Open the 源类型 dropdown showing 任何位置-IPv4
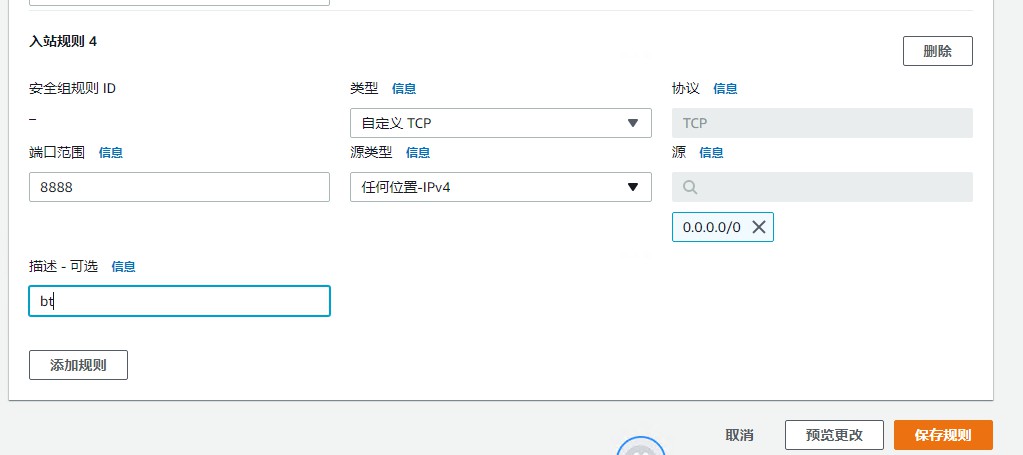 (500, 187)
